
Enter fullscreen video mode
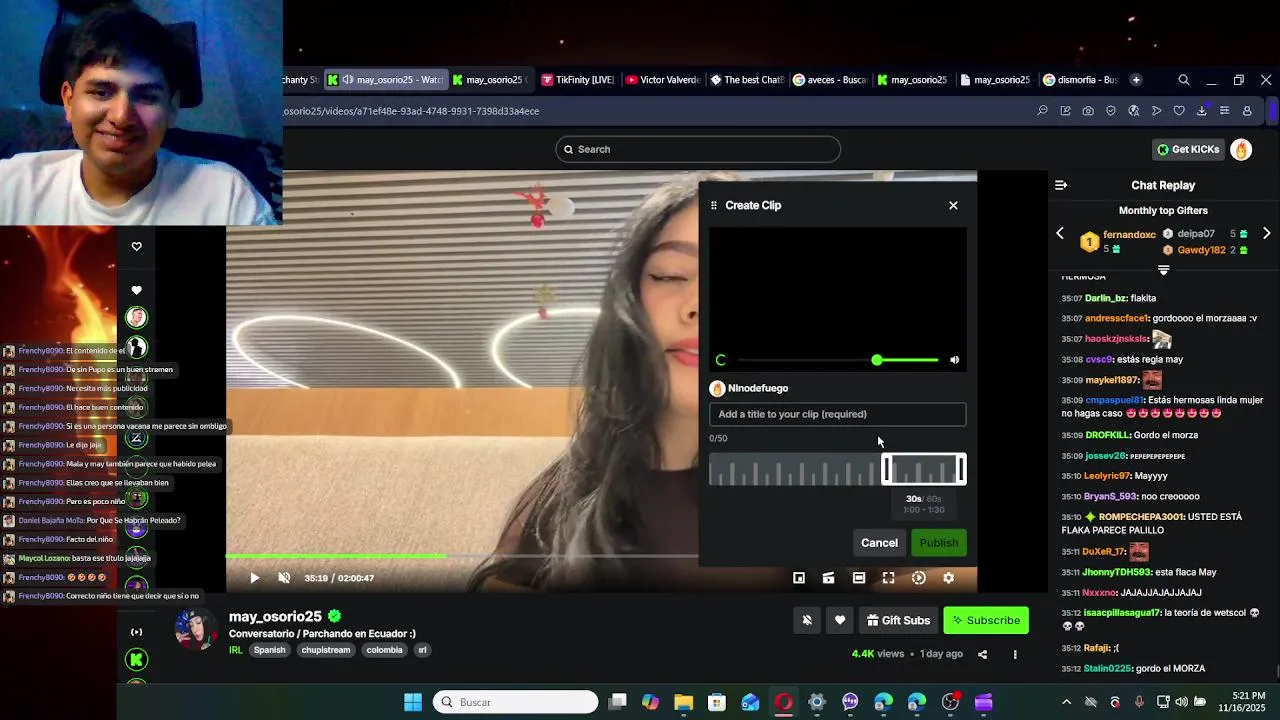tap(889, 578)
